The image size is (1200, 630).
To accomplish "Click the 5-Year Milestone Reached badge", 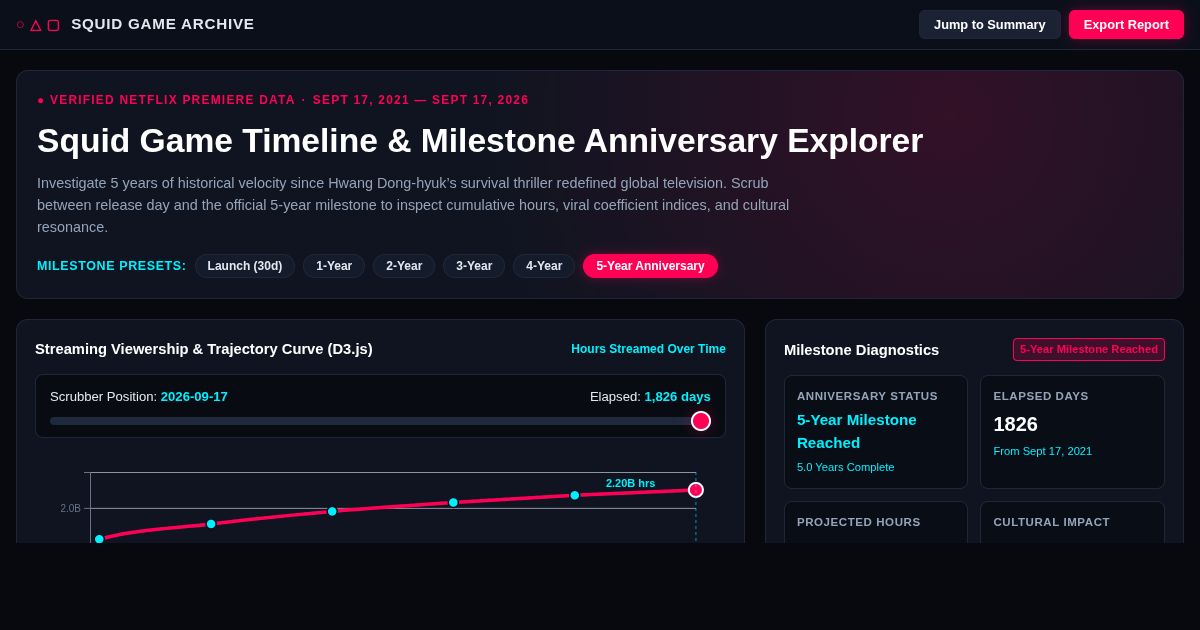I will click(1089, 349).
